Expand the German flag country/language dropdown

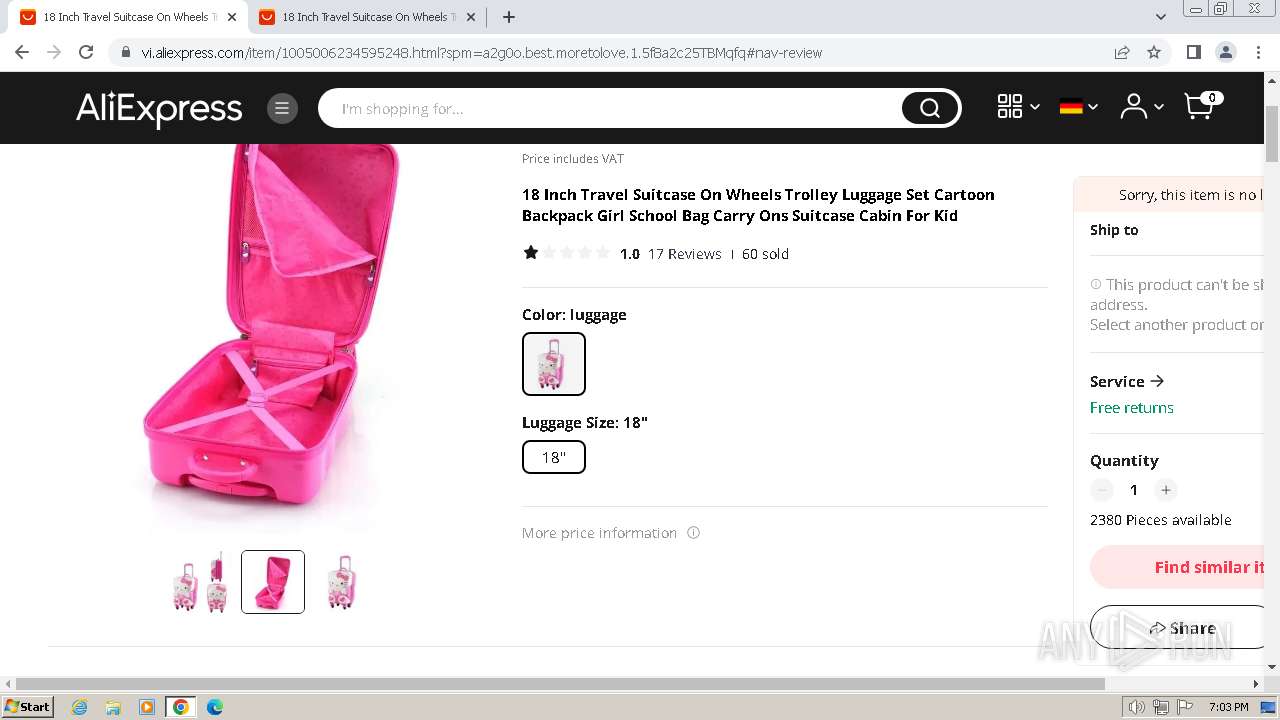tap(1078, 106)
